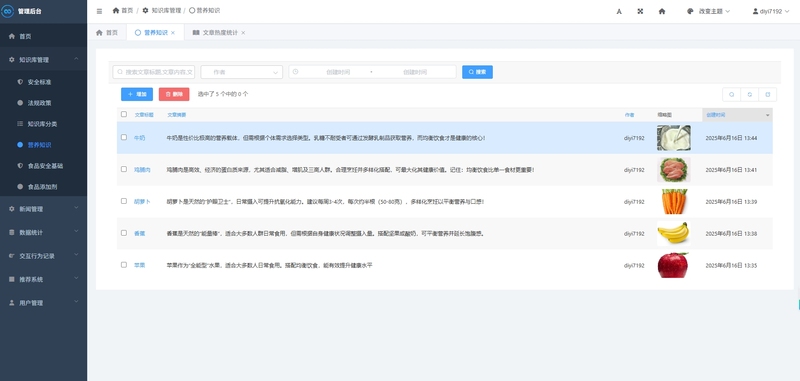
Task: Open the 鸡胸肉 article title link
Action: tap(142, 169)
